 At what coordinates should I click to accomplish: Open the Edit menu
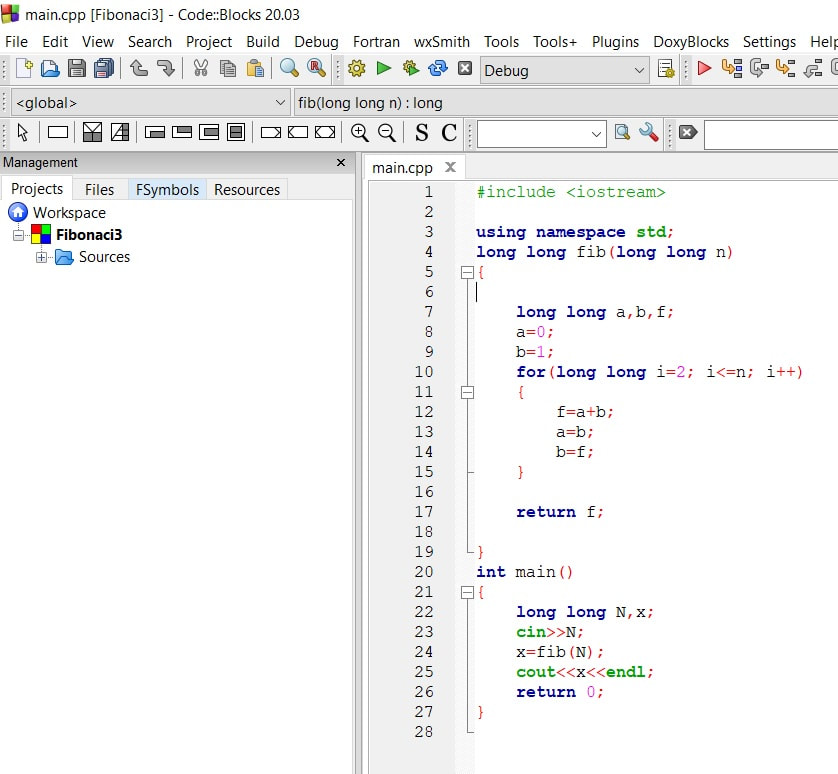55,42
